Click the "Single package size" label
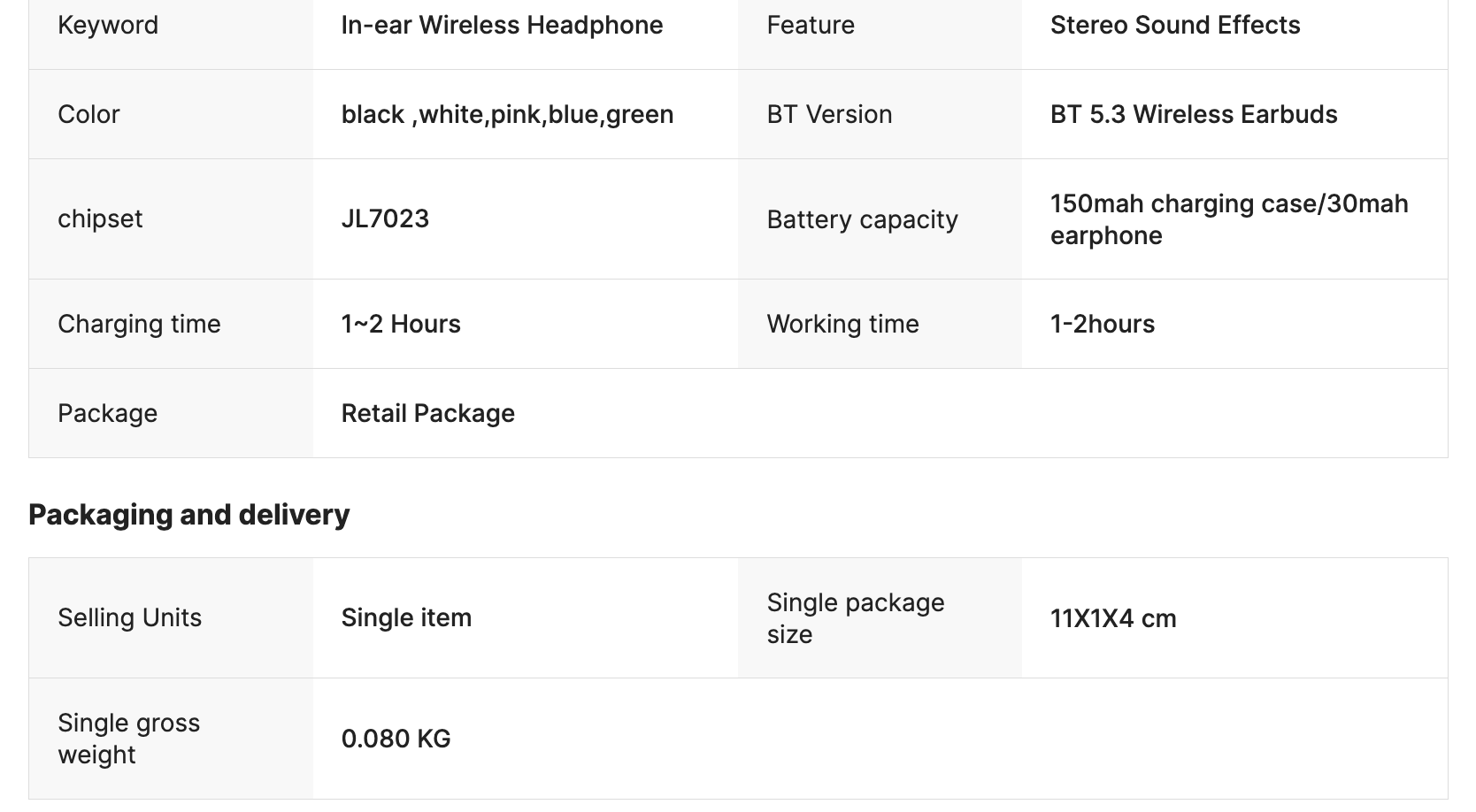 coord(855,617)
